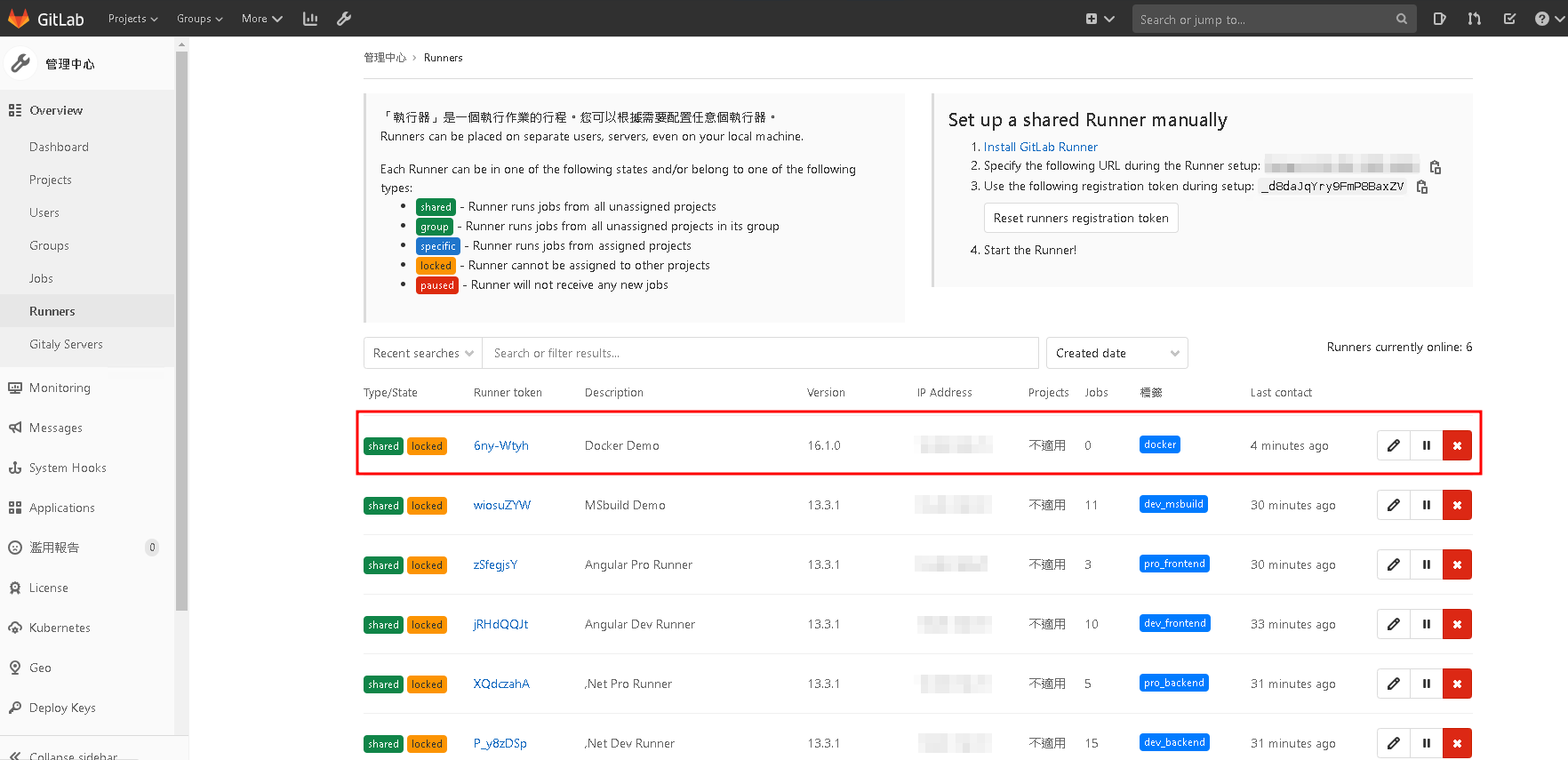Remove the MSbuild Demo runner
The width and height of the screenshot is (1568, 760).
(x=1458, y=505)
